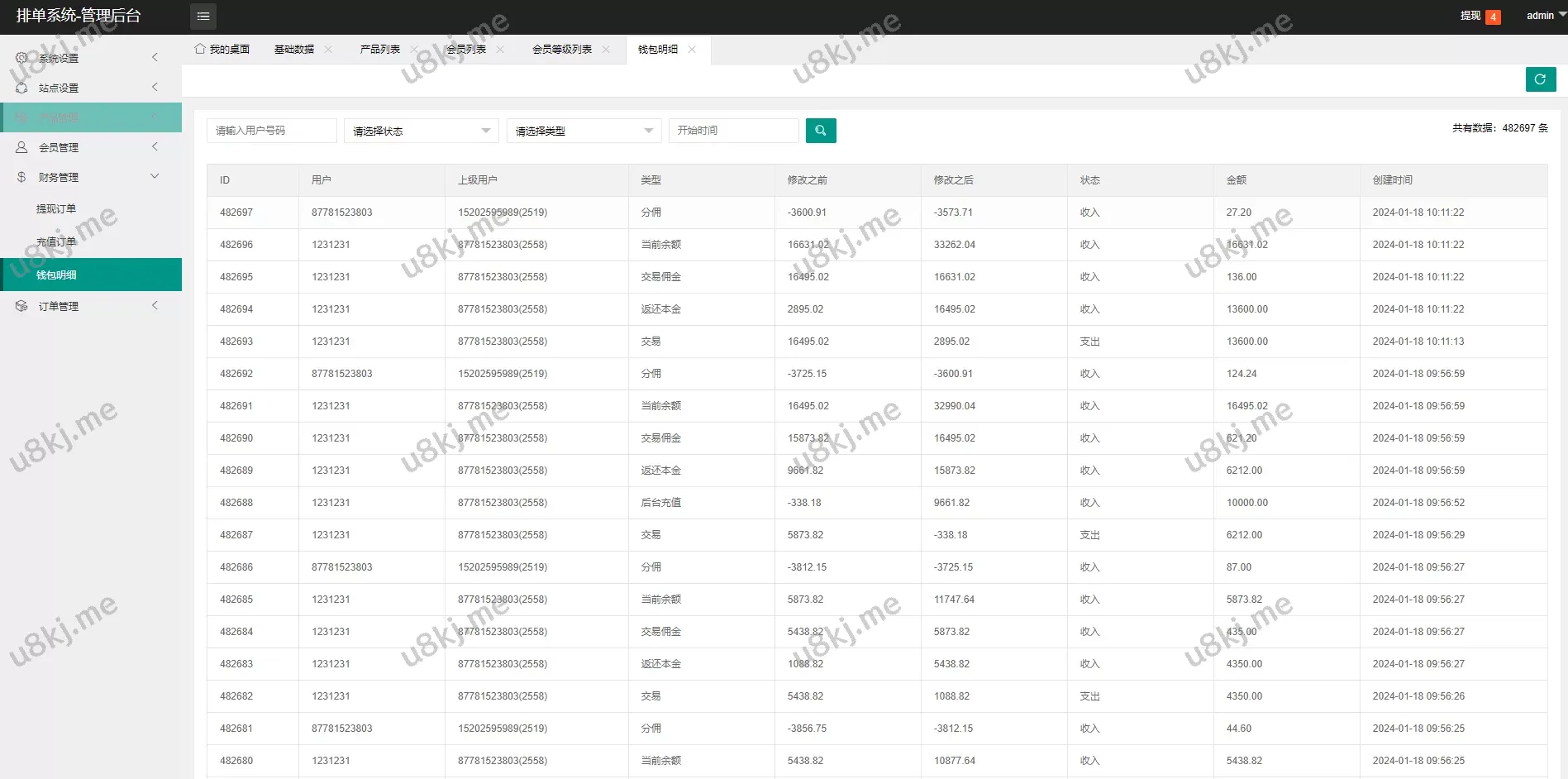Click the magnifier search button

[820, 131]
